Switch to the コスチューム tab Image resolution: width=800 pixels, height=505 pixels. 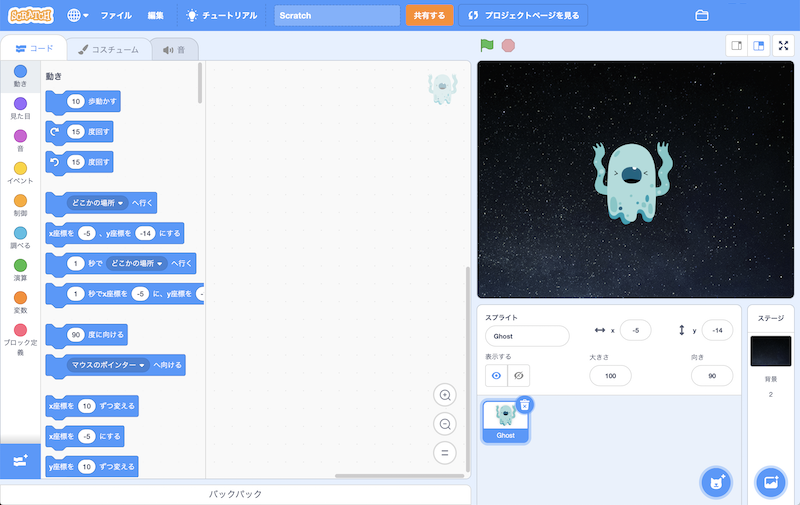point(108,49)
